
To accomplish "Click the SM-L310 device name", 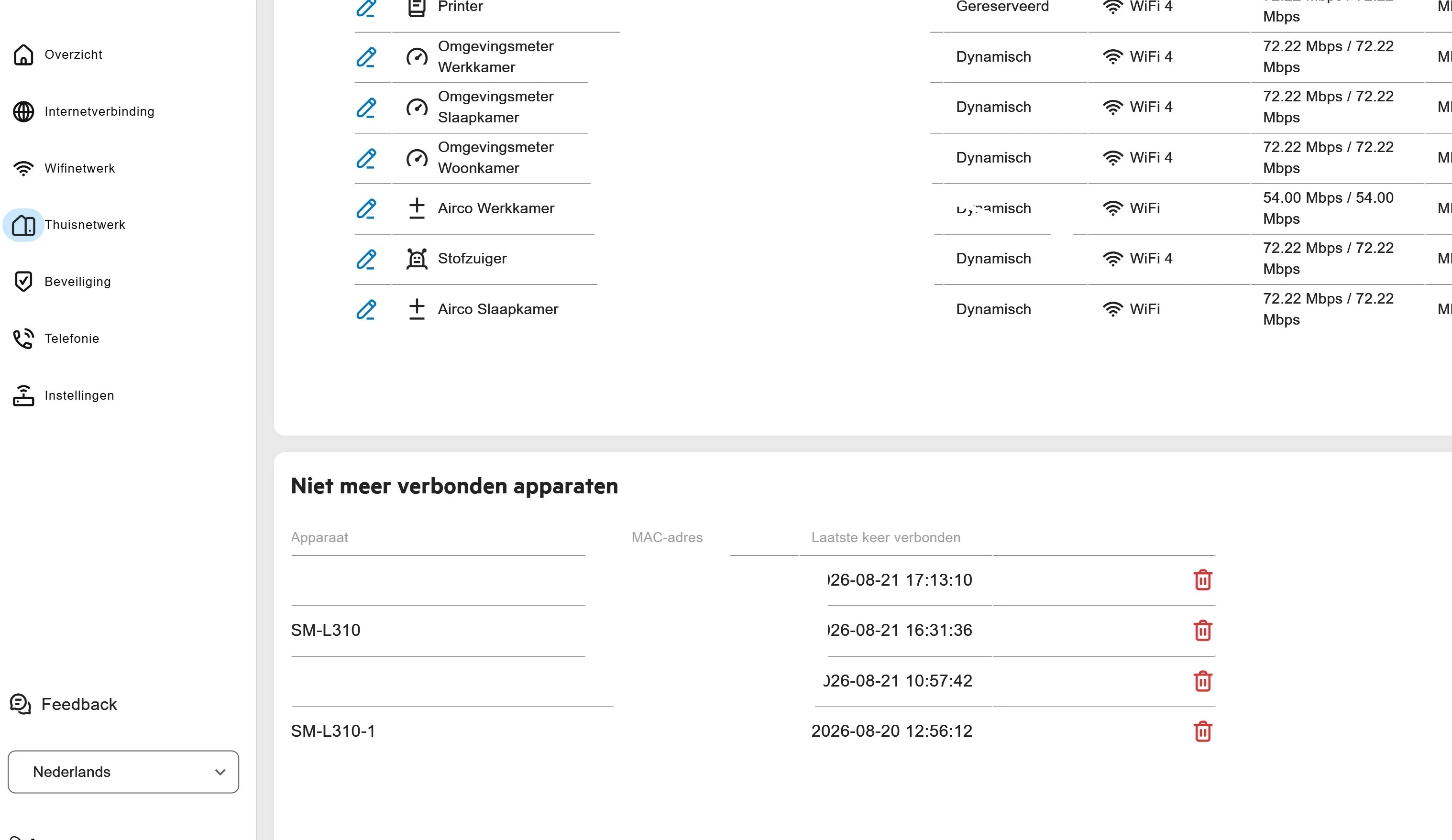I will (x=326, y=630).
